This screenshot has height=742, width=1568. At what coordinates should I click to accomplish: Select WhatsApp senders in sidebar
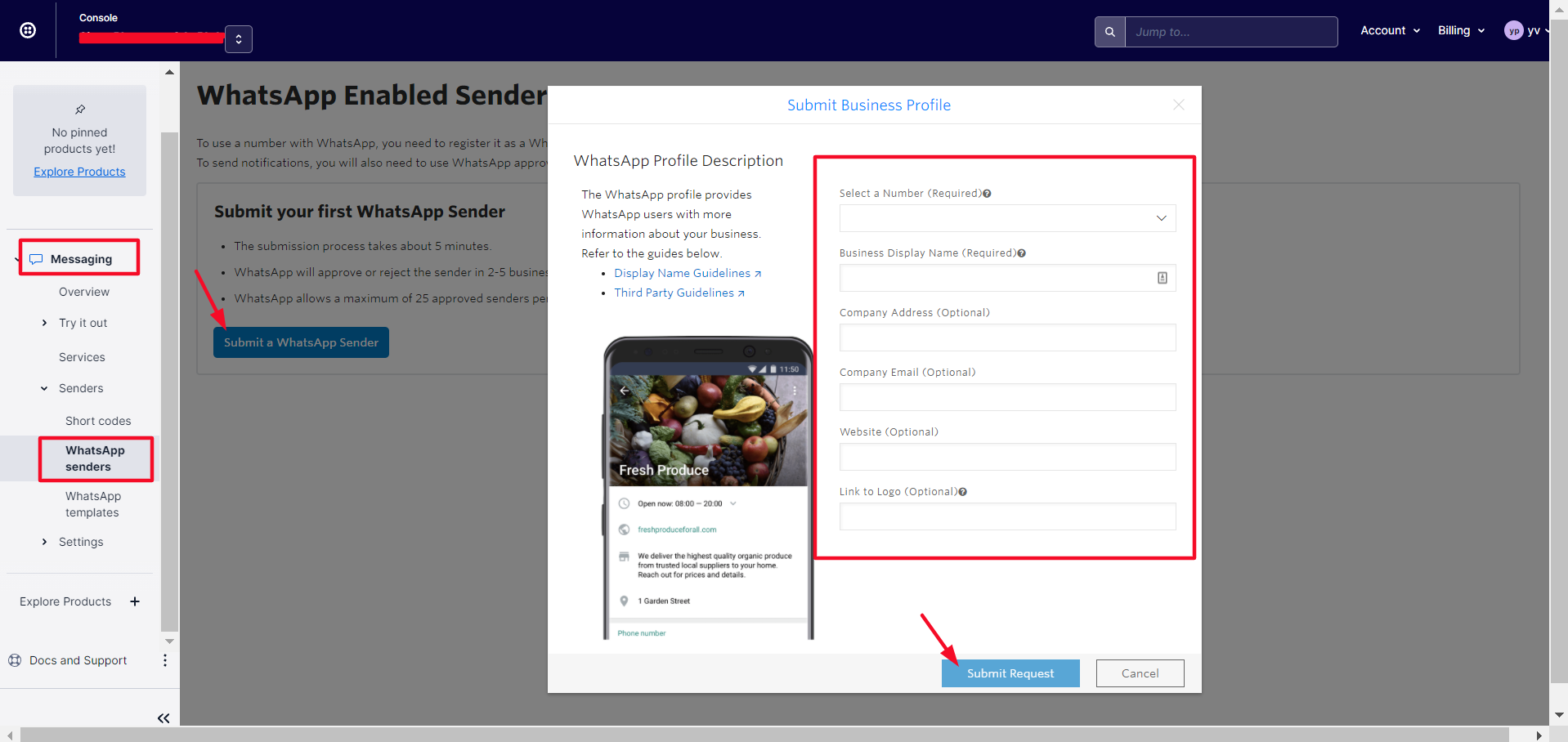96,458
